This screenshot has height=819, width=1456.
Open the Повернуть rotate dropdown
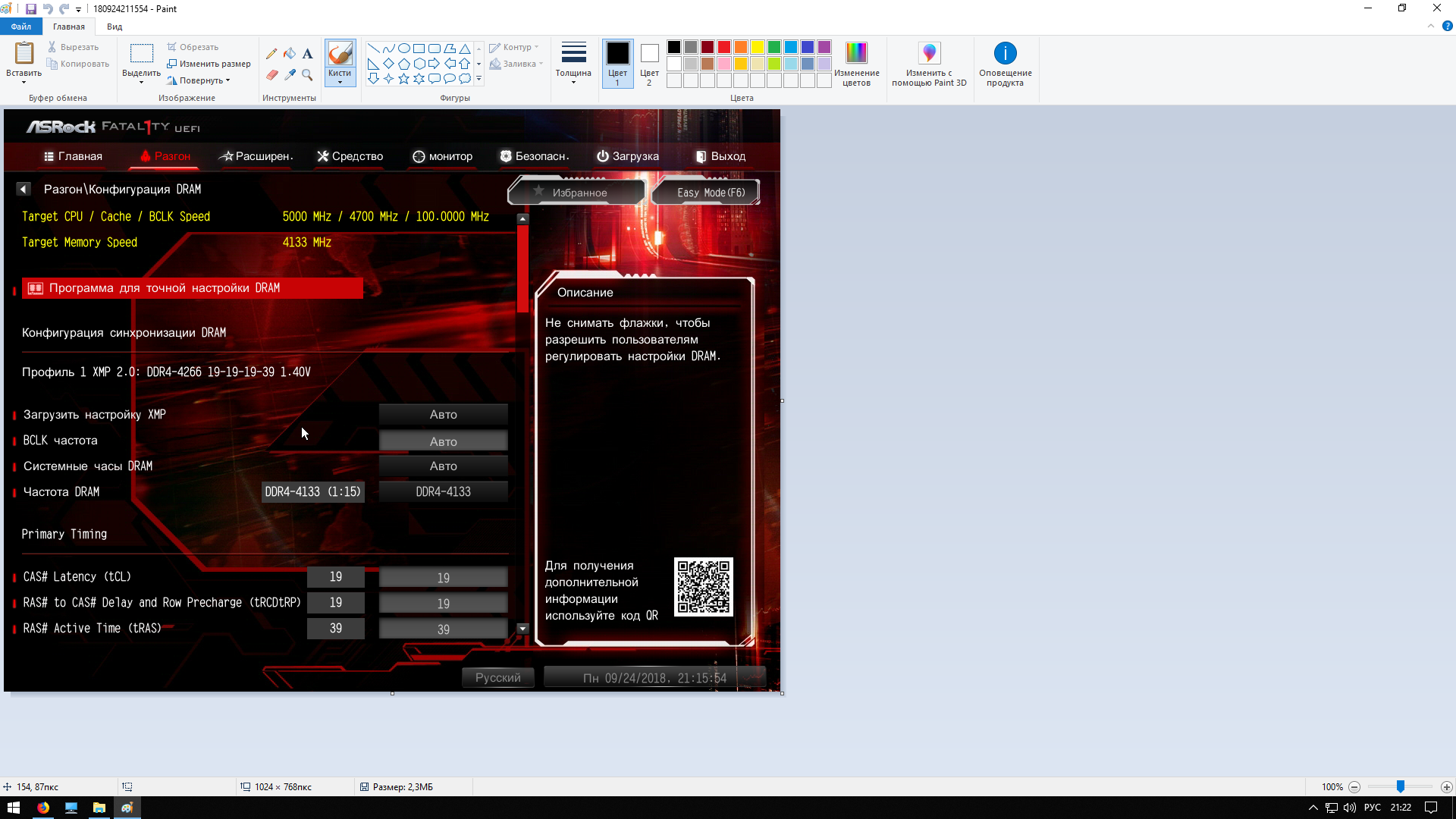pyautogui.click(x=203, y=80)
